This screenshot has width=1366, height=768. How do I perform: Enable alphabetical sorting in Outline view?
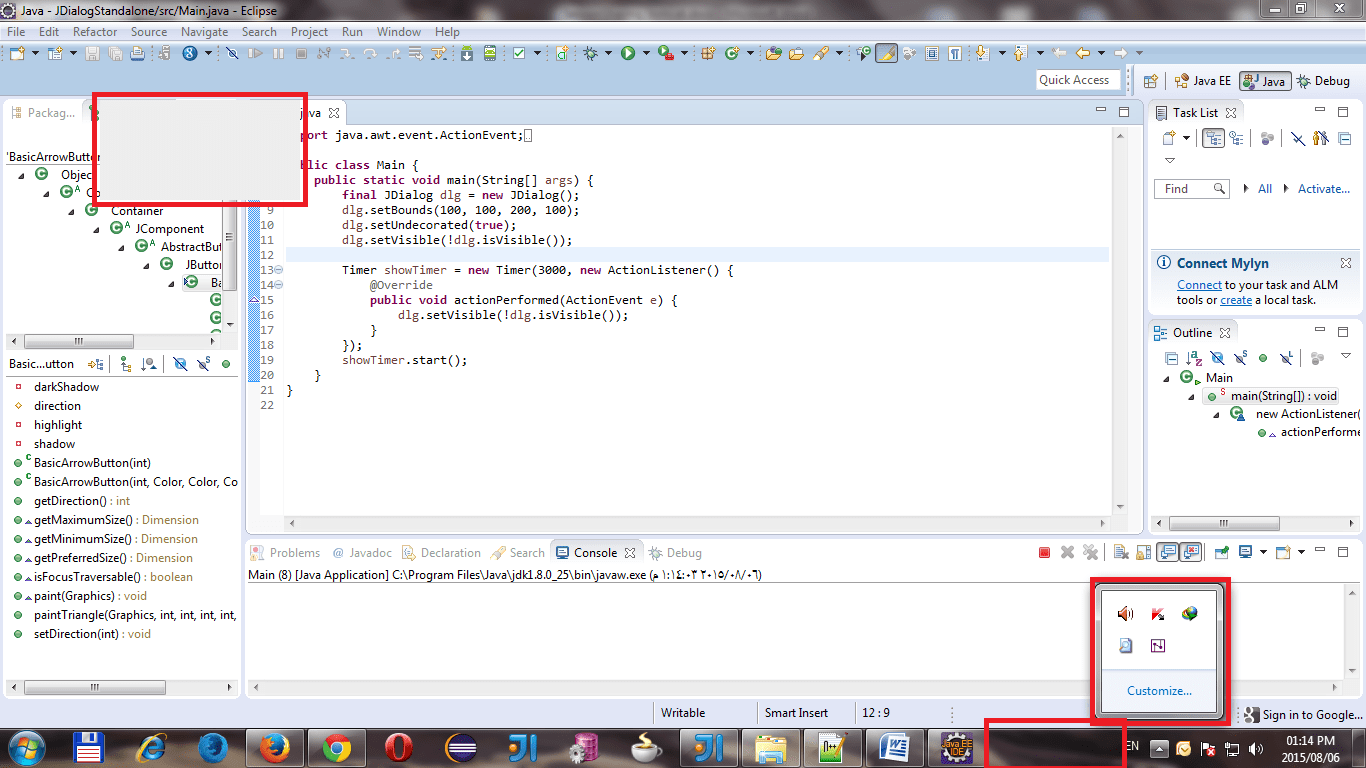pyautogui.click(x=1193, y=359)
